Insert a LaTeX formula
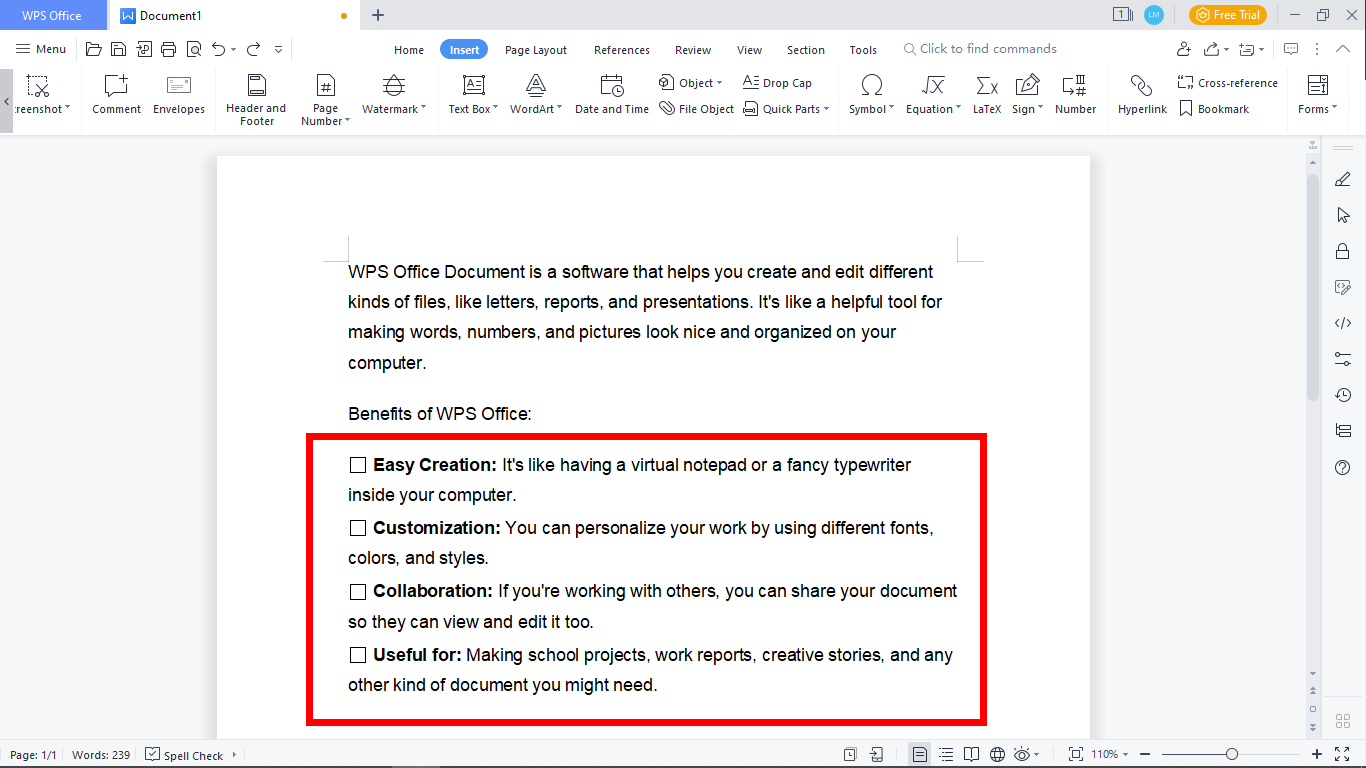This screenshot has width=1366, height=768. pyautogui.click(x=987, y=95)
